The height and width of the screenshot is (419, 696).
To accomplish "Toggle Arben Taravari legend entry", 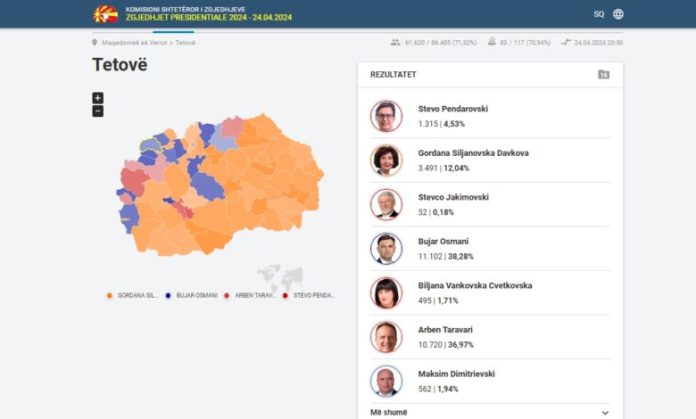I will [x=252, y=295].
